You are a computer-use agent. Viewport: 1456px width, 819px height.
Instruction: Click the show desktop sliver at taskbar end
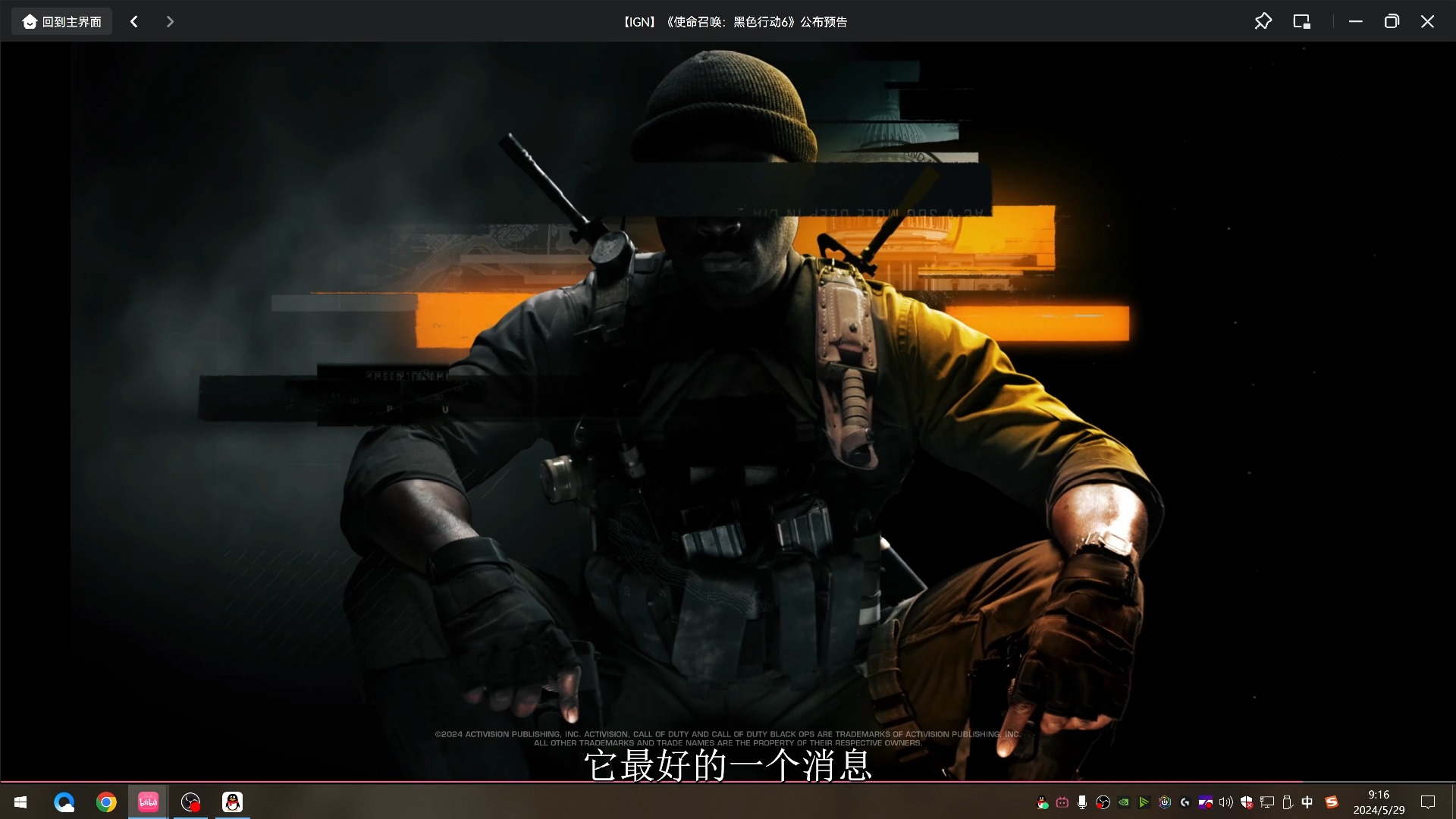pyautogui.click(x=1453, y=802)
